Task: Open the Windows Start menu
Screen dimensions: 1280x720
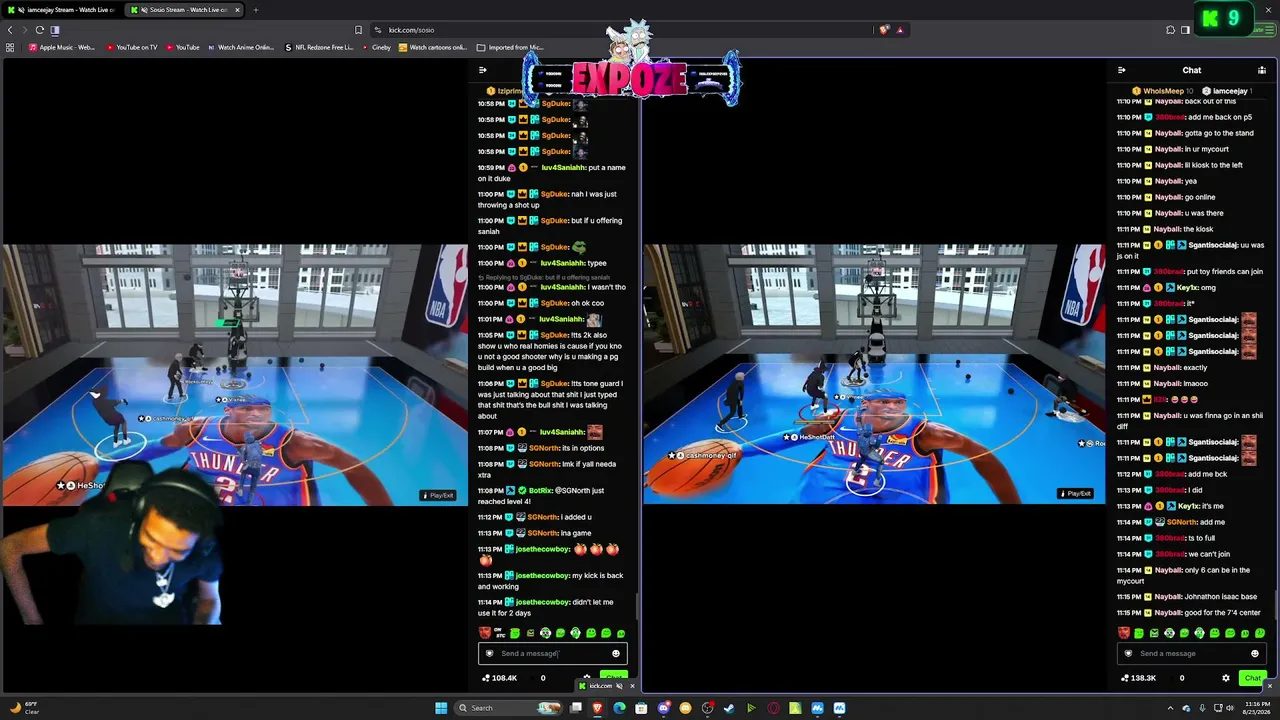Action: click(440, 708)
